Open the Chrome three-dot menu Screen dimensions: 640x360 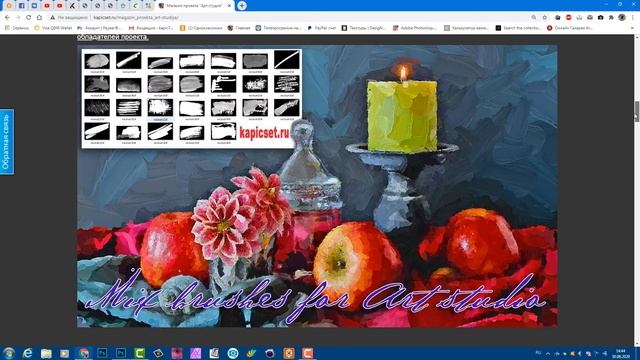point(633,18)
